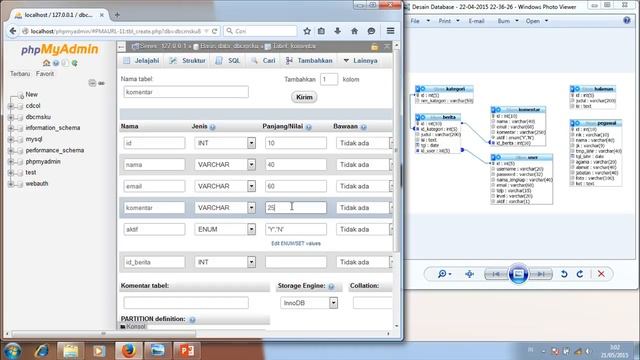Click the Panjang/Nilai help icon
This screenshot has height=360, width=640.
(x=309, y=127)
